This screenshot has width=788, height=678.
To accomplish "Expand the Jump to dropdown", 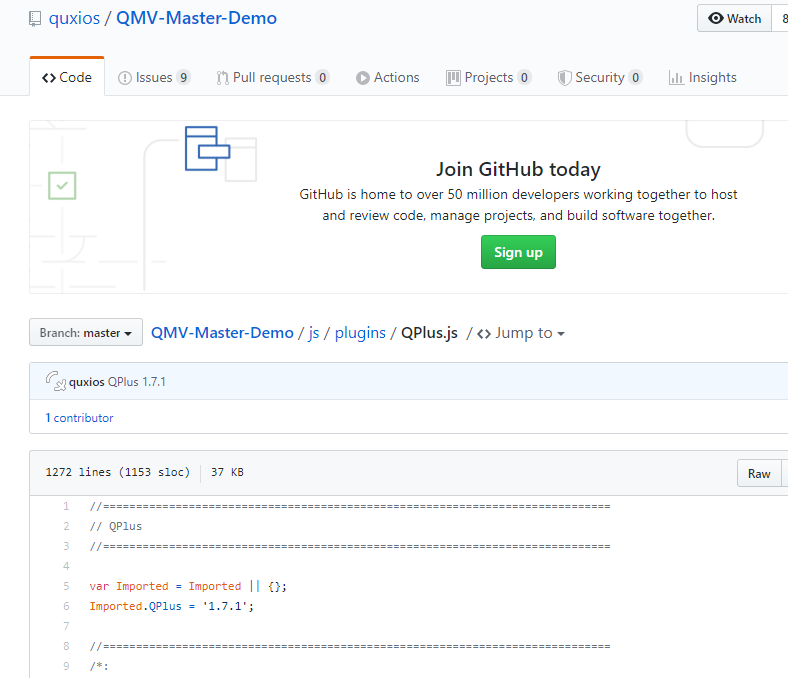I will point(521,333).
